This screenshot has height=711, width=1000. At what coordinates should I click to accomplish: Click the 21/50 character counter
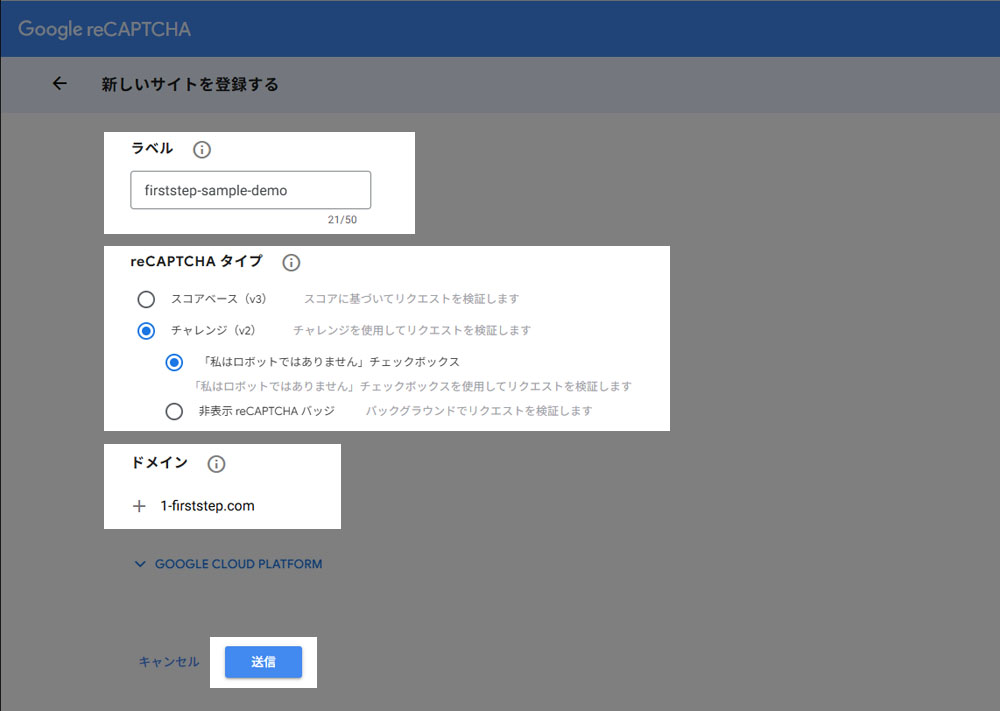tap(342, 220)
